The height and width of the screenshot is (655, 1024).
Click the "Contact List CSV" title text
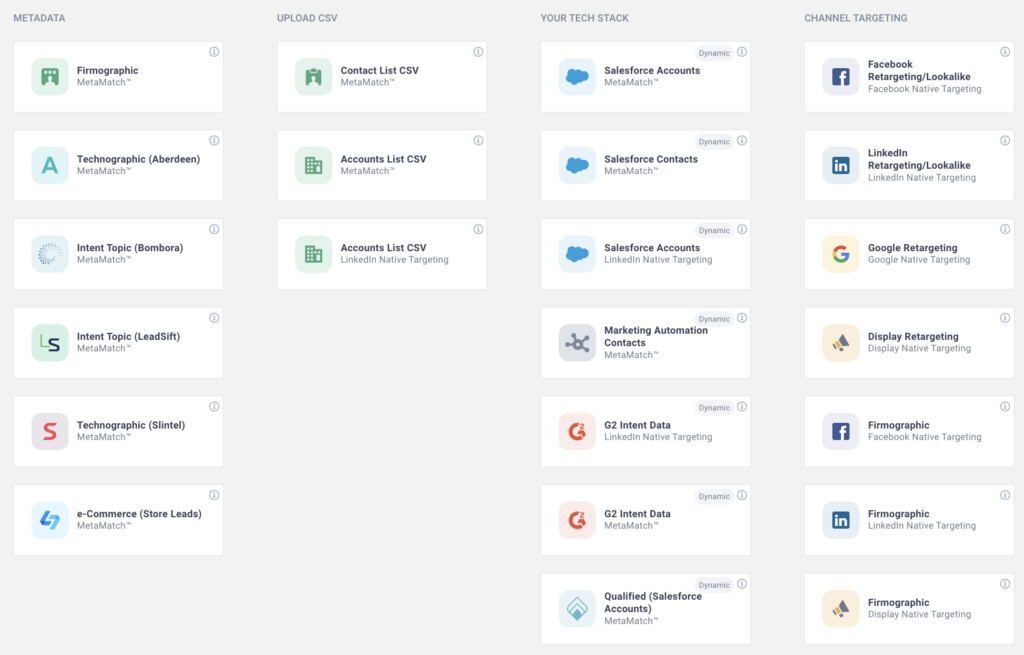click(x=379, y=71)
